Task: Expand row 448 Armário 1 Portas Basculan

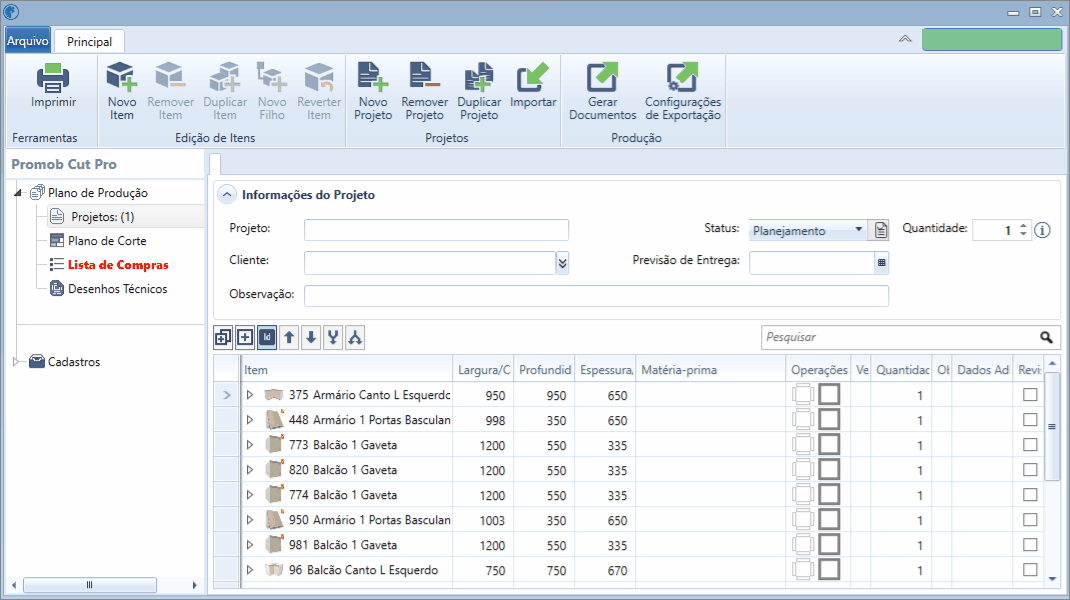Action: [x=250, y=420]
